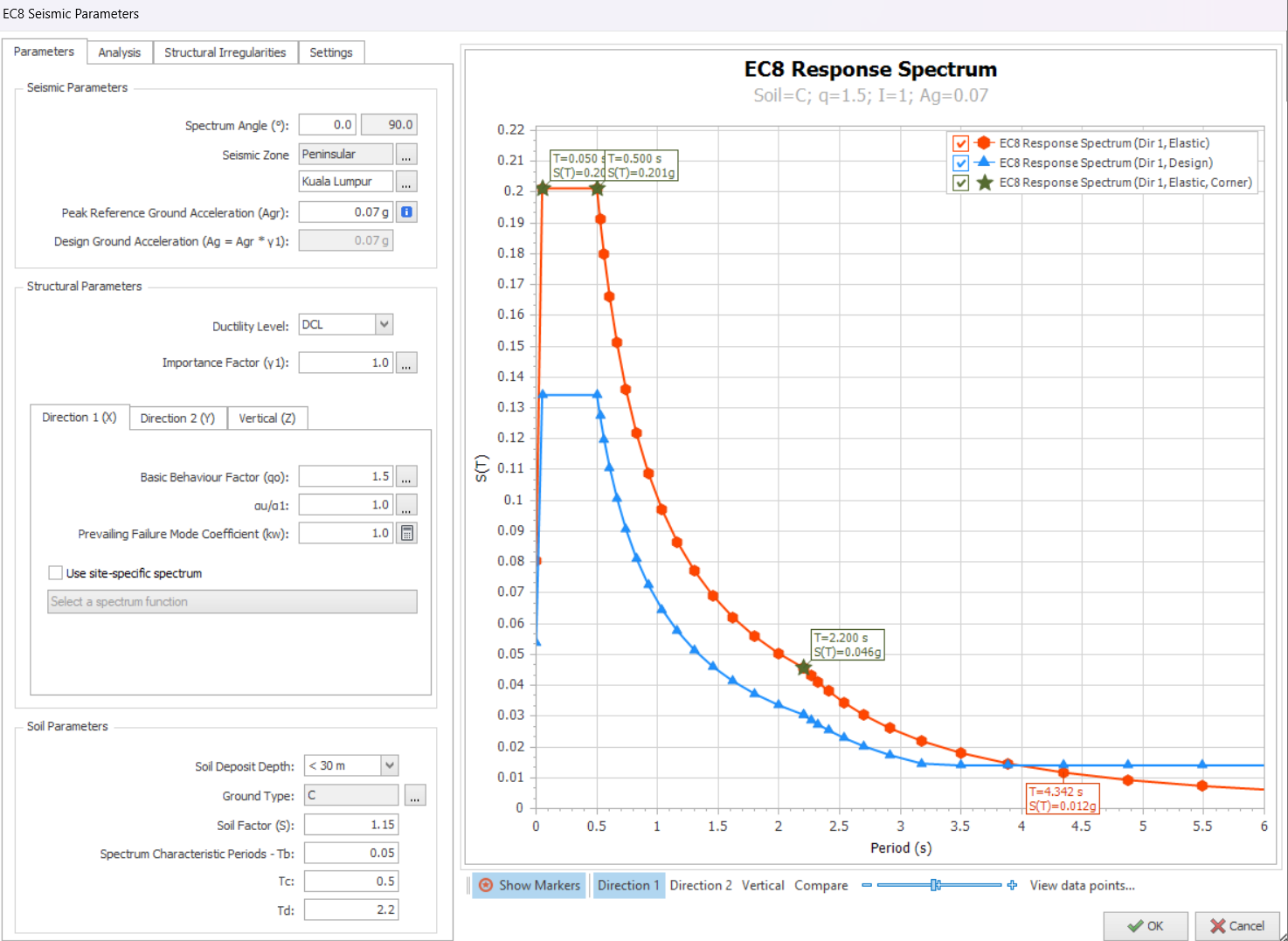The width and height of the screenshot is (1288, 941).
Task: Hide the Dir 1 Design spectrum series
Action: [x=961, y=163]
